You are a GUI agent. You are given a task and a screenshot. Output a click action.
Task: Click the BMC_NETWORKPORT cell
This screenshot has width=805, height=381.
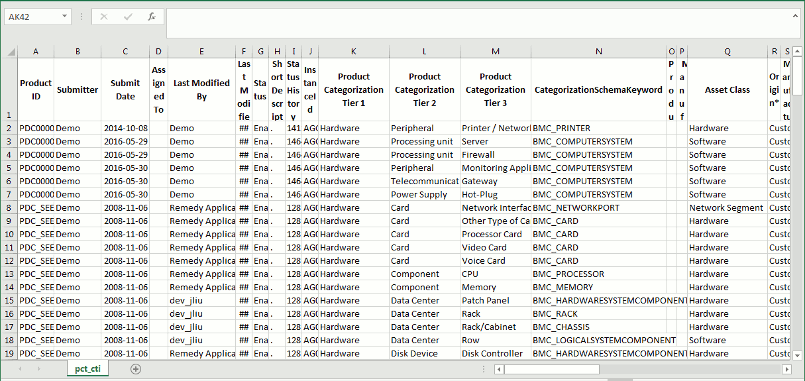(x=599, y=208)
